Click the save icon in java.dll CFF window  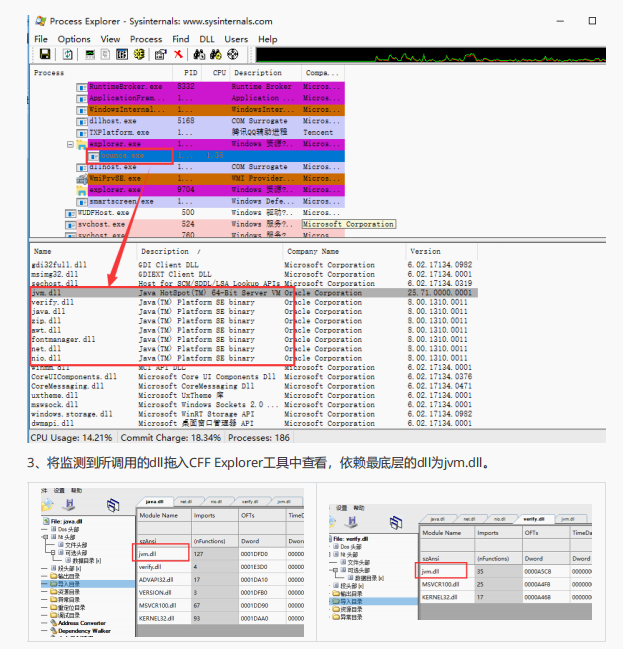pyautogui.click(x=68, y=505)
